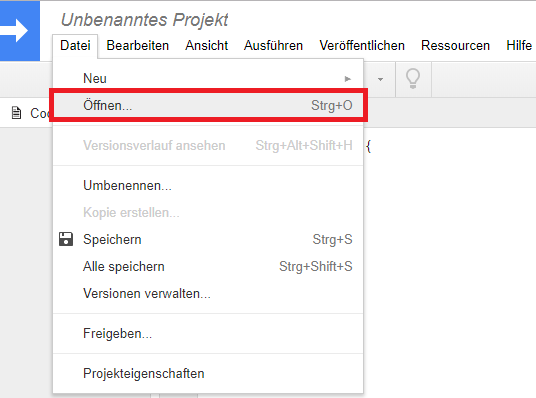Open the Ressourcen menu

(455, 45)
